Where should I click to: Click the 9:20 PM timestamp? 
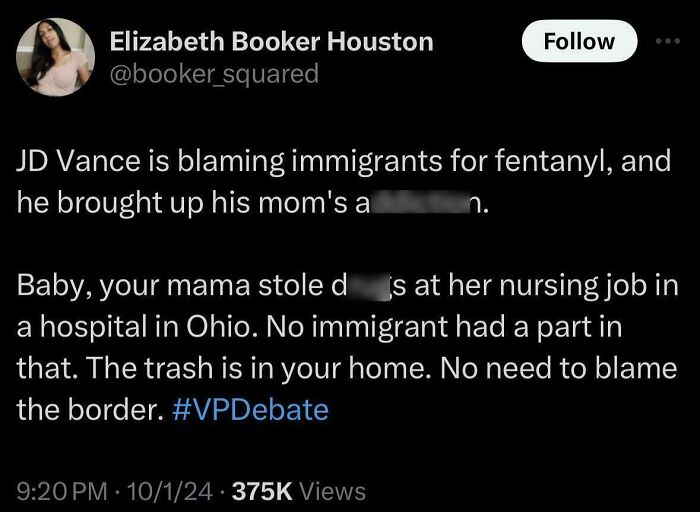(x=62, y=491)
